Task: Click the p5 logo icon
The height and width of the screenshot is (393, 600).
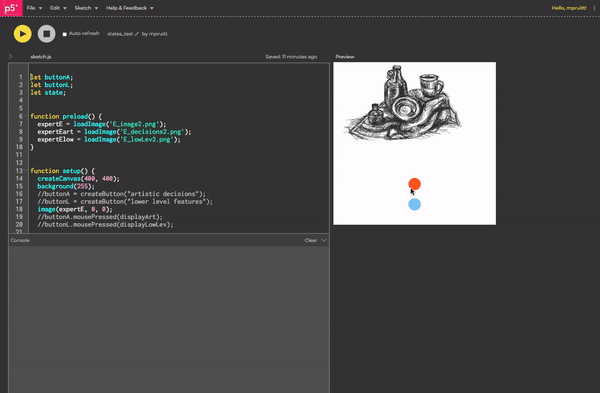Action: click(x=11, y=8)
